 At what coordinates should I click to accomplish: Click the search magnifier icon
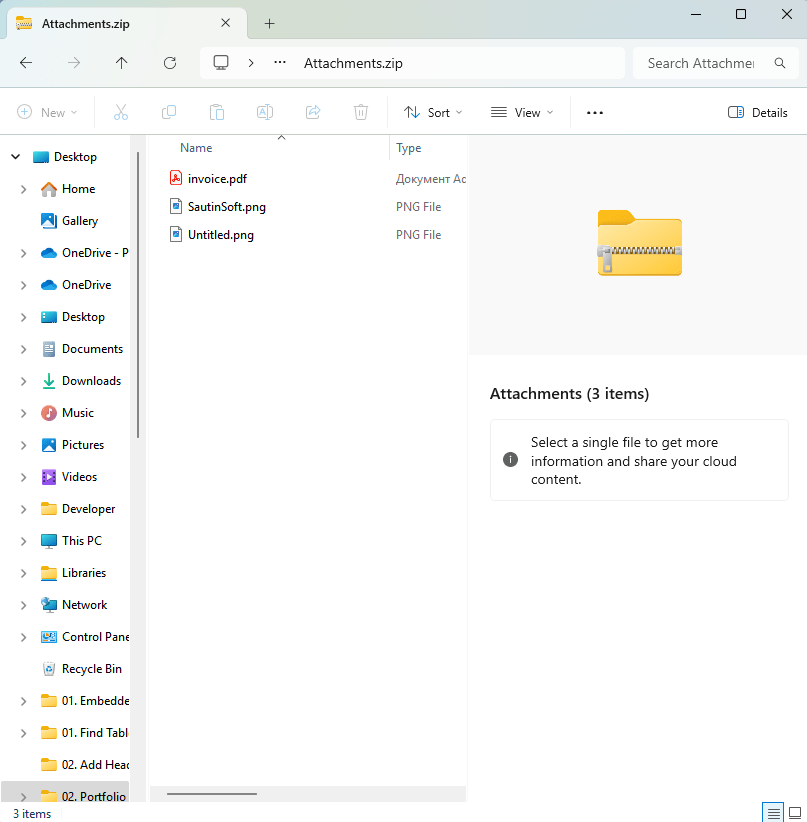[x=780, y=63]
